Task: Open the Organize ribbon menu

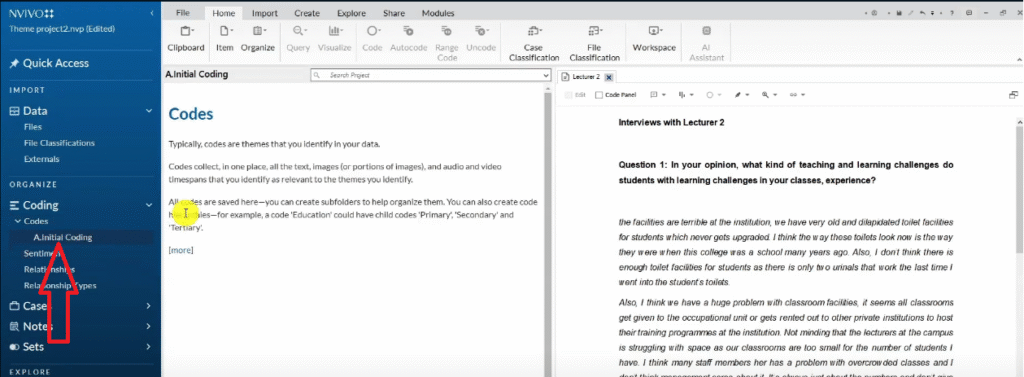Action: tap(257, 39)
